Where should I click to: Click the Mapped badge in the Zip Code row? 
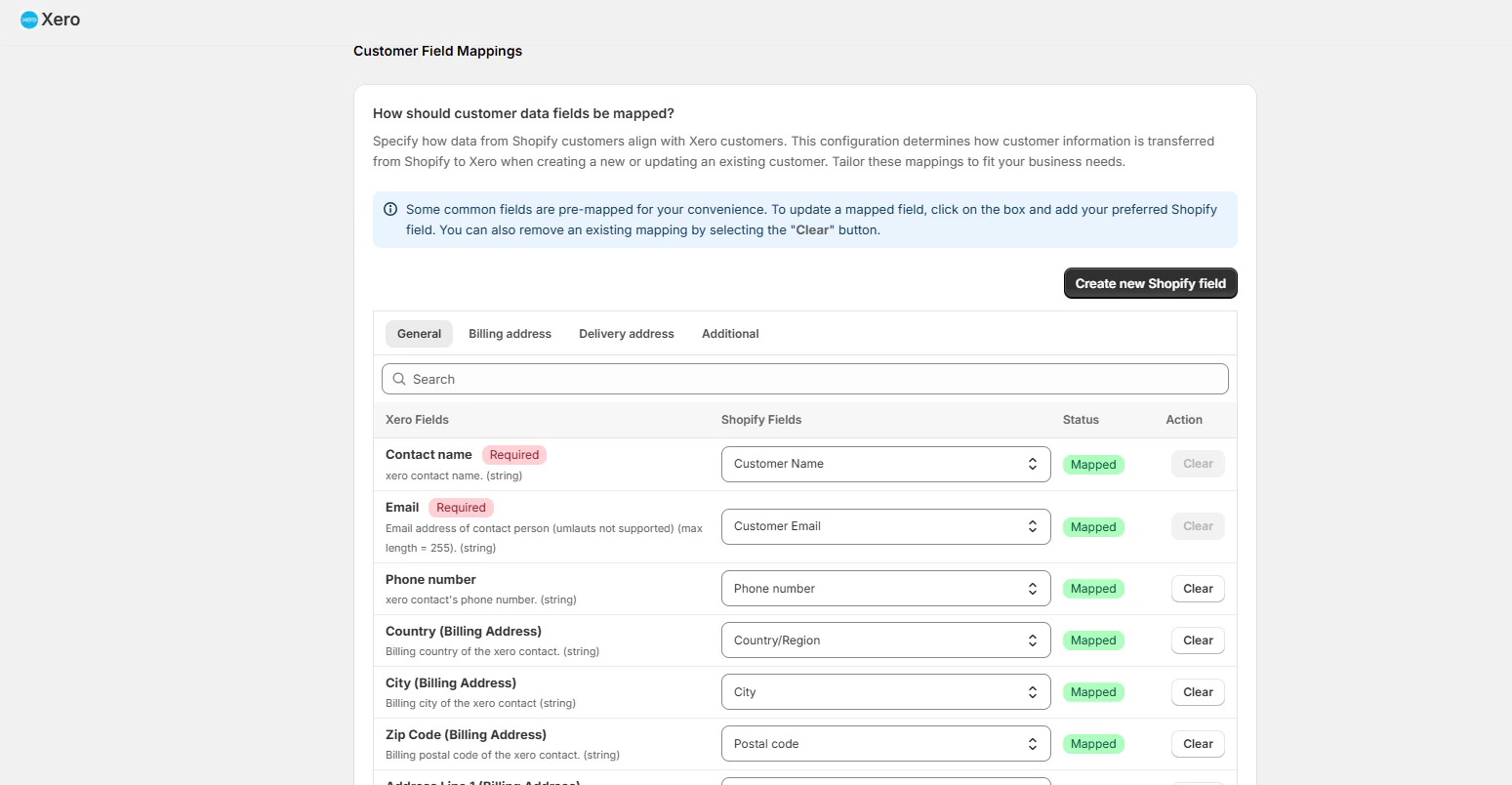(x=1093, y=744)
